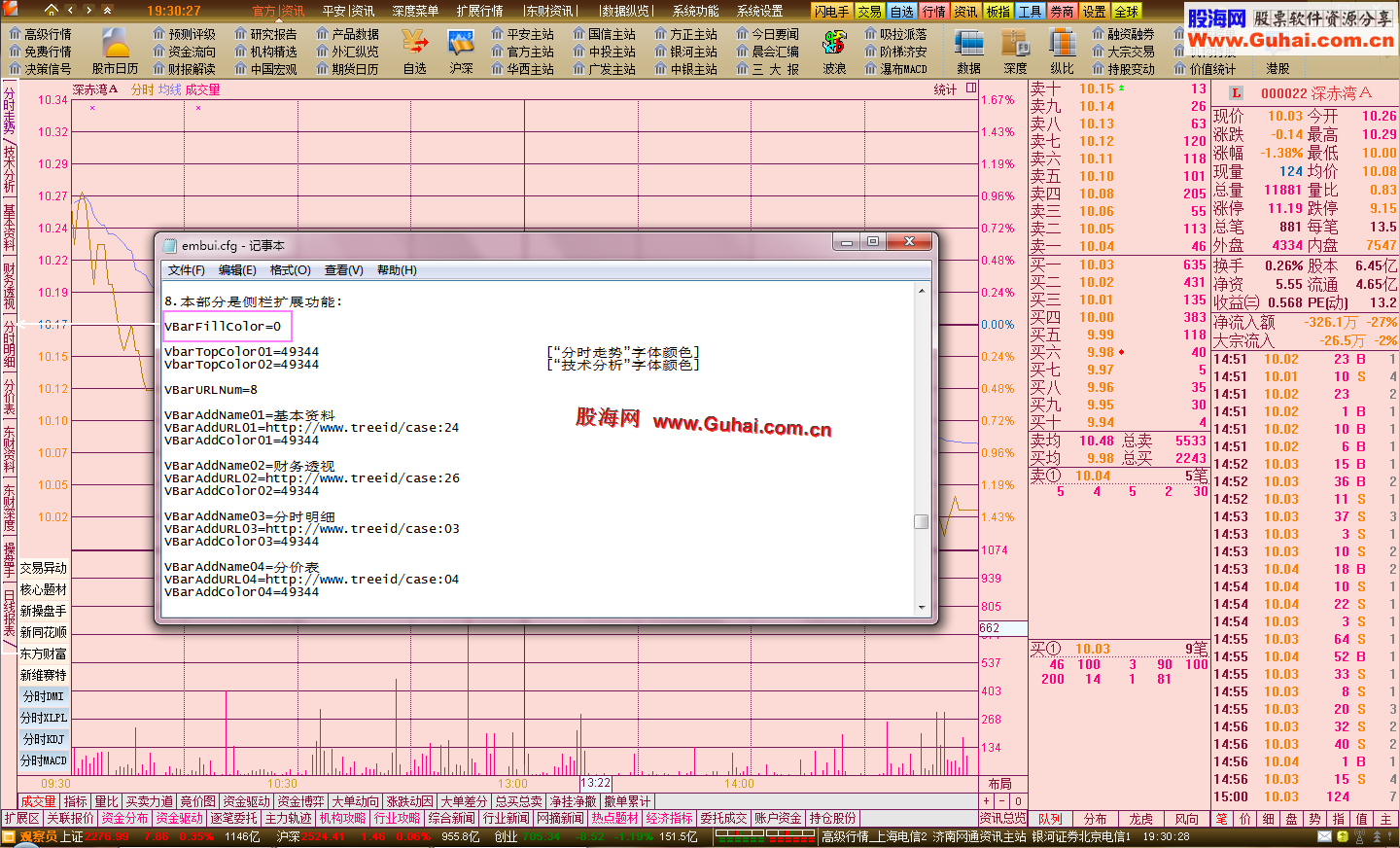Screen dimensions: 1400x848
Task: Click the 全球 quick button
Action: (x=1126, y=12)
